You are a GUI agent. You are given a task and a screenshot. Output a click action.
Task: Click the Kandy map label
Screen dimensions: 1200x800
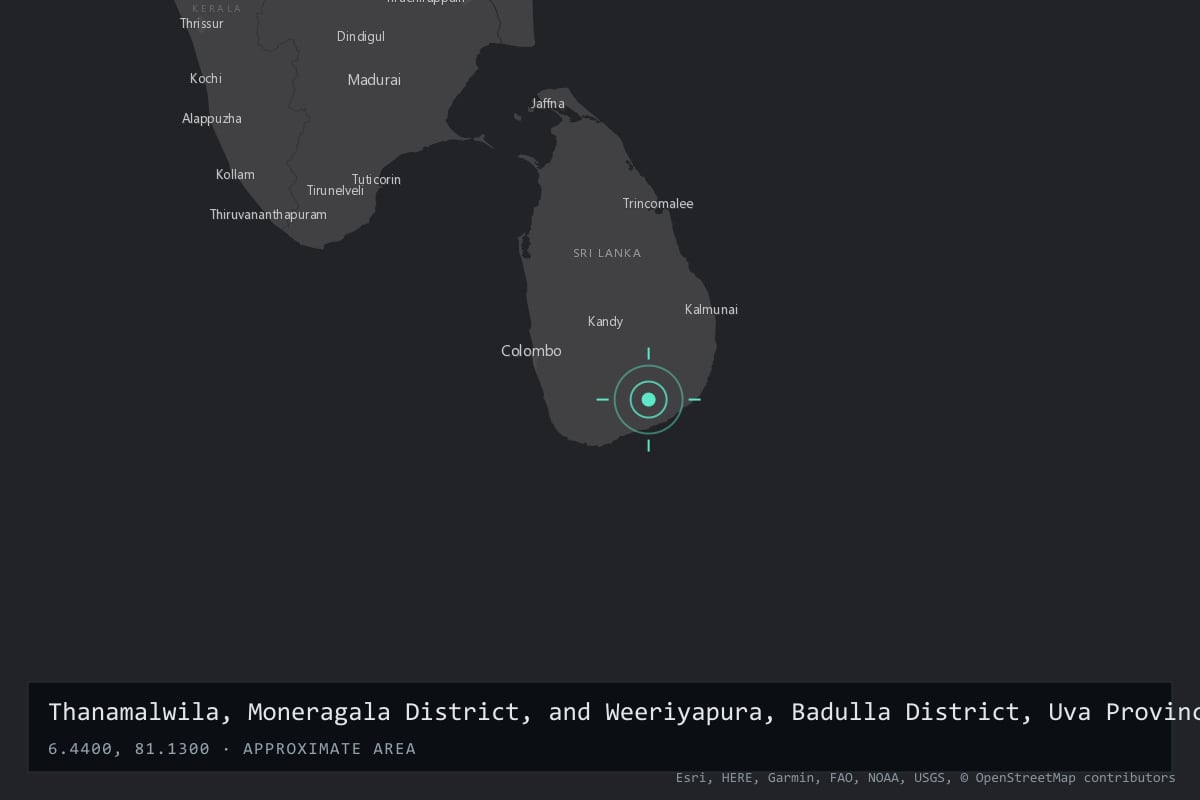605,322
